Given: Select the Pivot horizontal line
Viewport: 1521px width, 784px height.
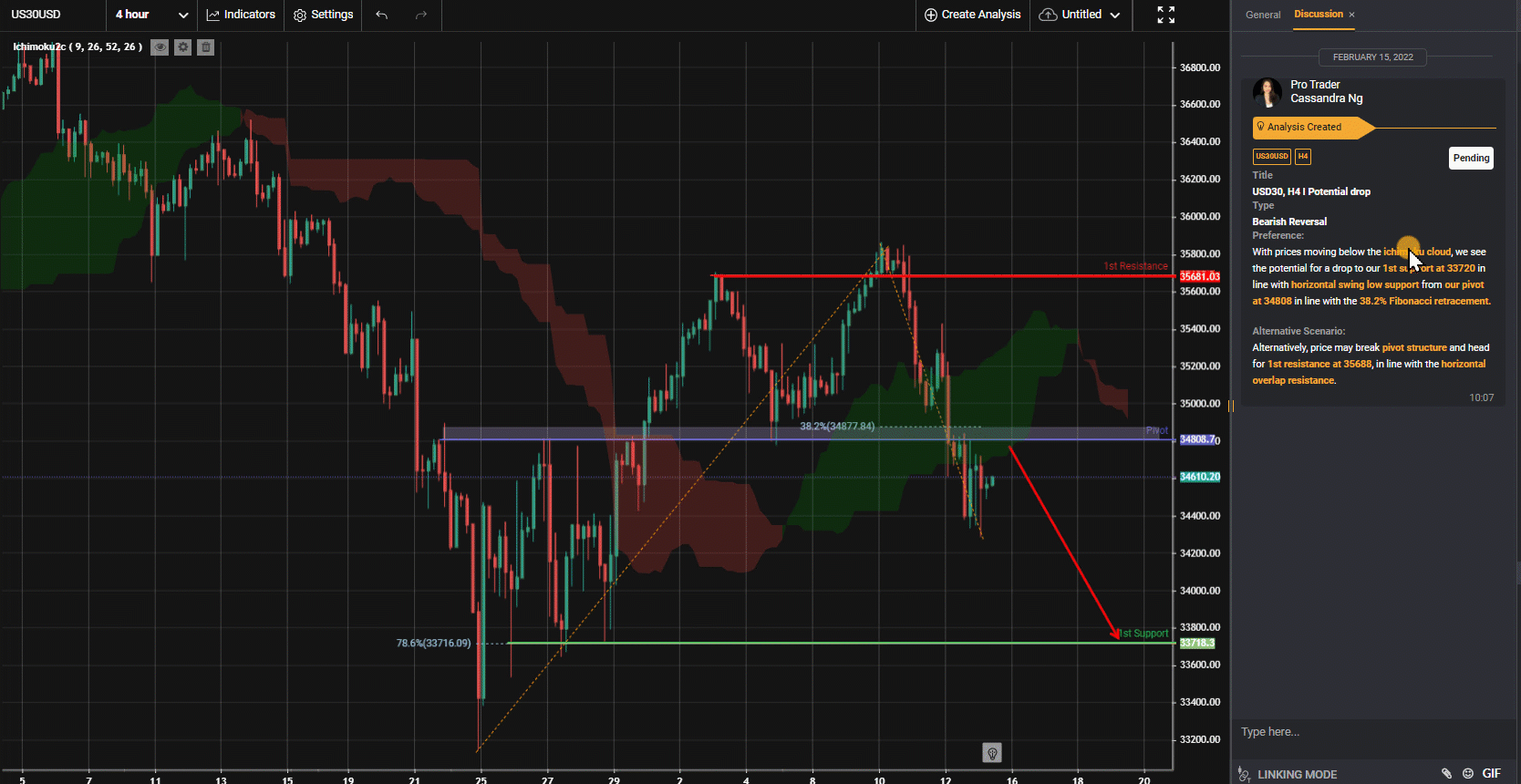Looking at the screenshot, I should click(807, 439).
